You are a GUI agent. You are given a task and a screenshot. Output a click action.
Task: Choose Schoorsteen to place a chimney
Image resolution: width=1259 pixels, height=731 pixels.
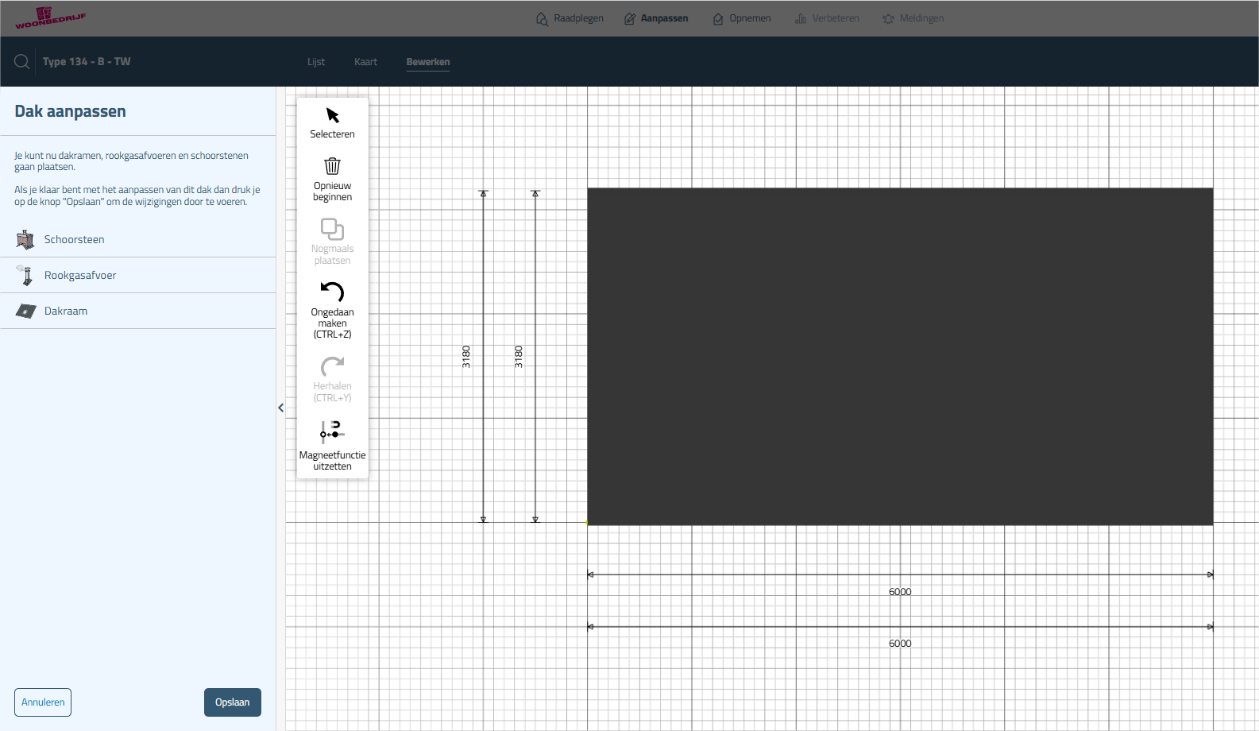tap(74, 240)
